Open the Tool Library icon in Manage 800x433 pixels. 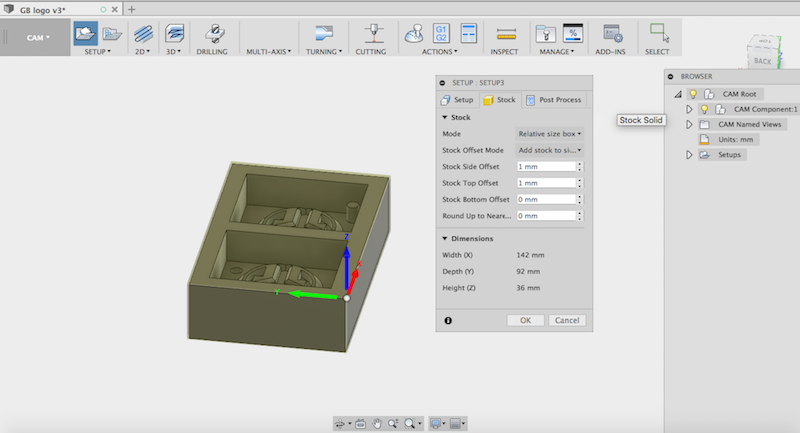point(545,34)
